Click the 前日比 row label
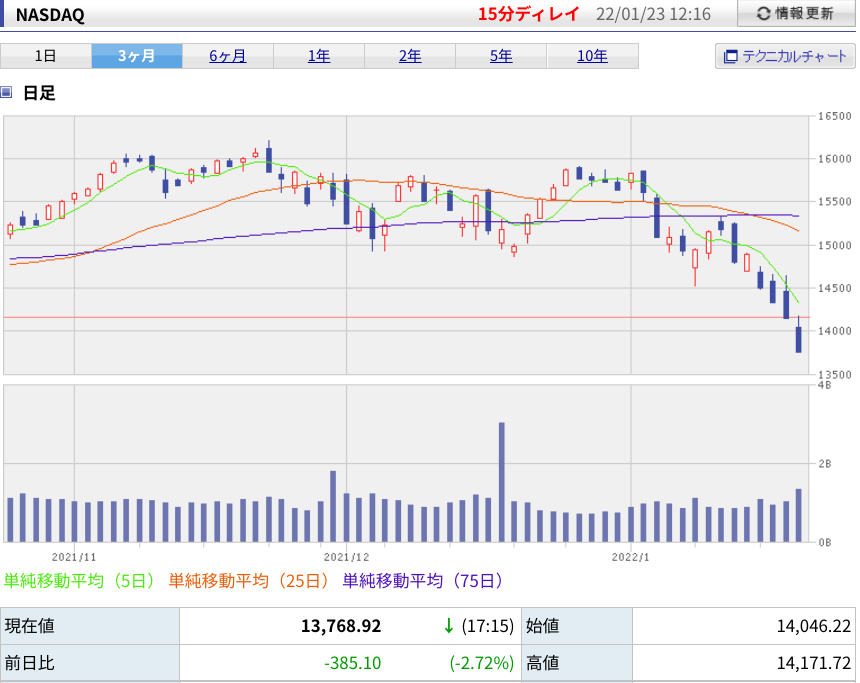The height and width of the screenshot is (683, 860). [90, 663]
